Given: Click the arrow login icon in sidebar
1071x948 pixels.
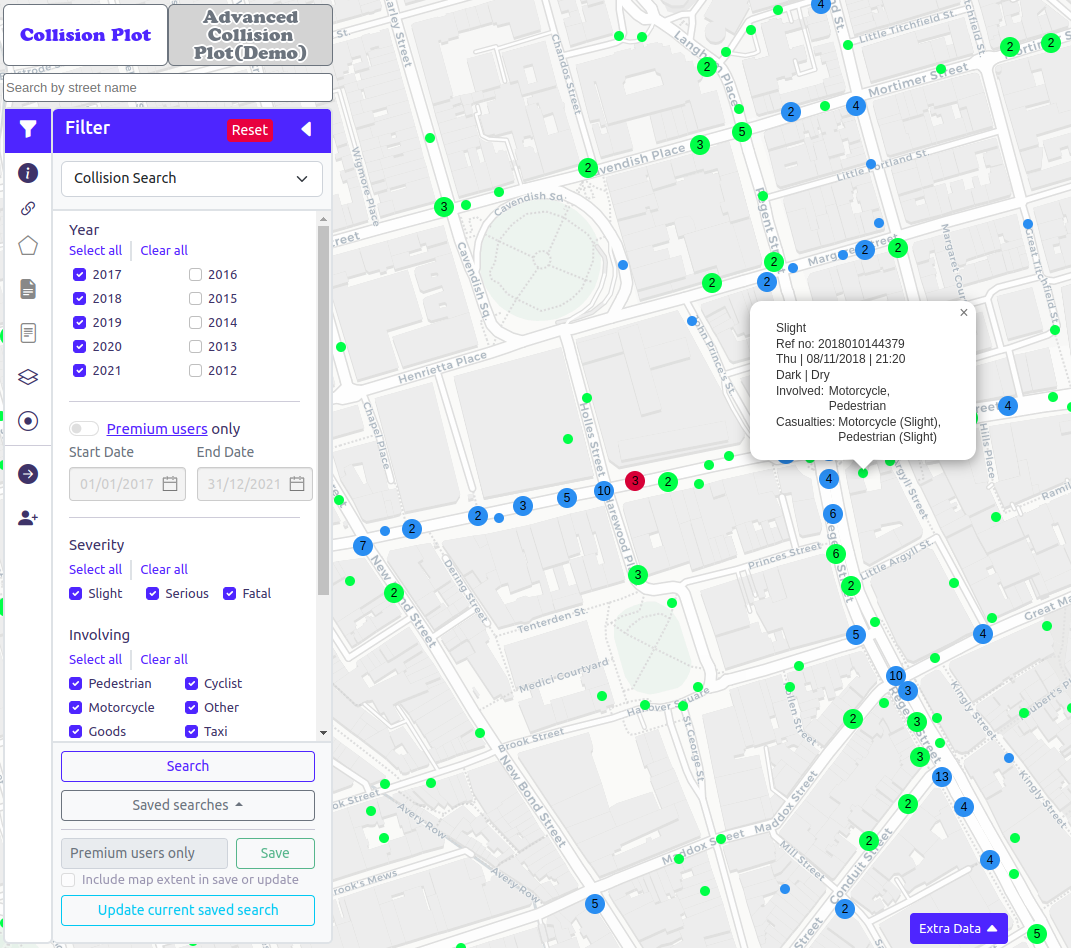Looking at the screenshot, I should click(x=28, y=474).
